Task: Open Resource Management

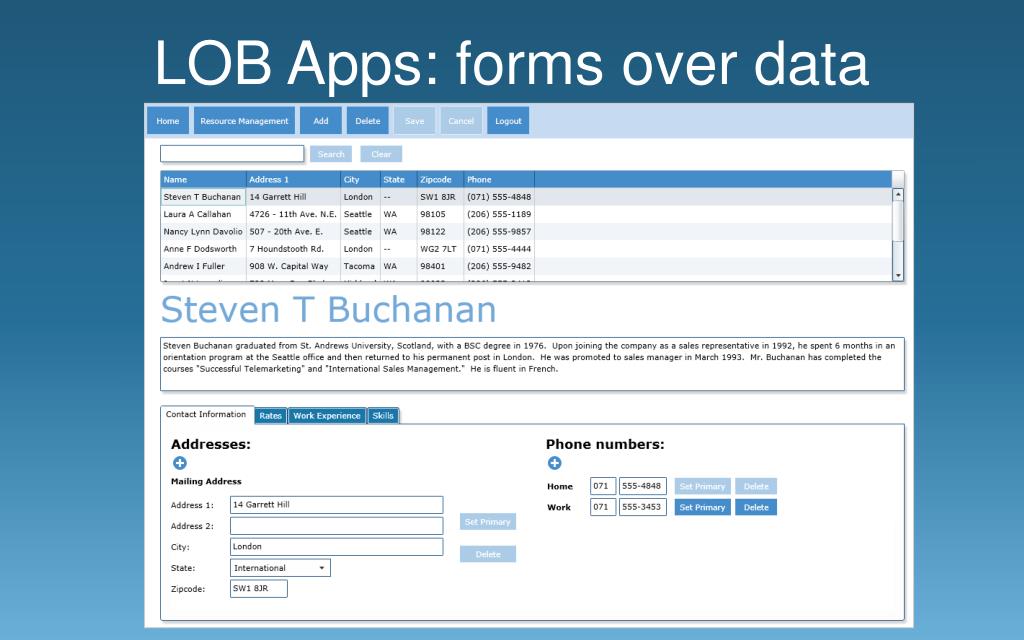Action: [x=244, y=121]
